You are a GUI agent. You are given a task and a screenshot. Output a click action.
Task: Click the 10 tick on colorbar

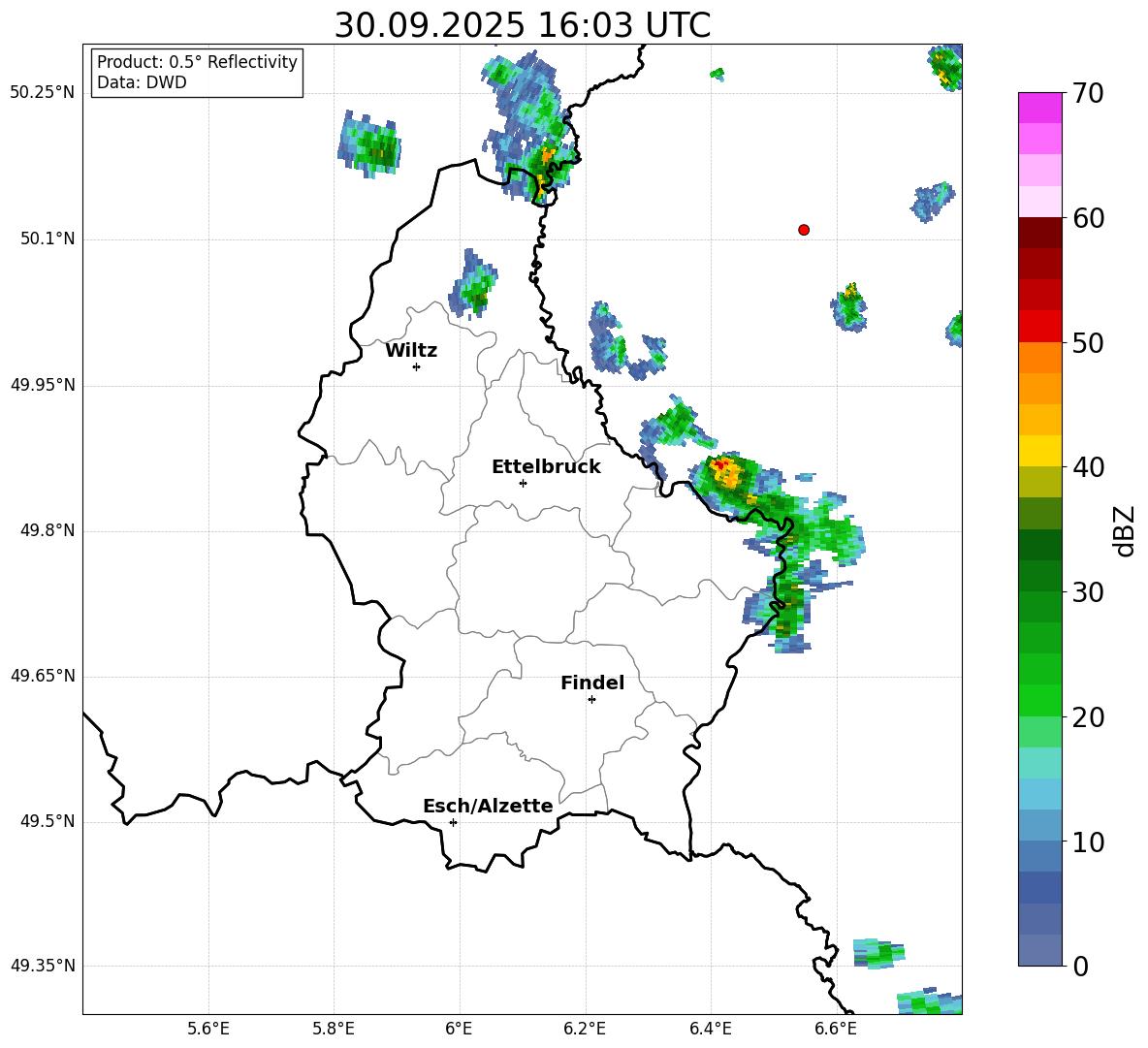[1087, 842]
